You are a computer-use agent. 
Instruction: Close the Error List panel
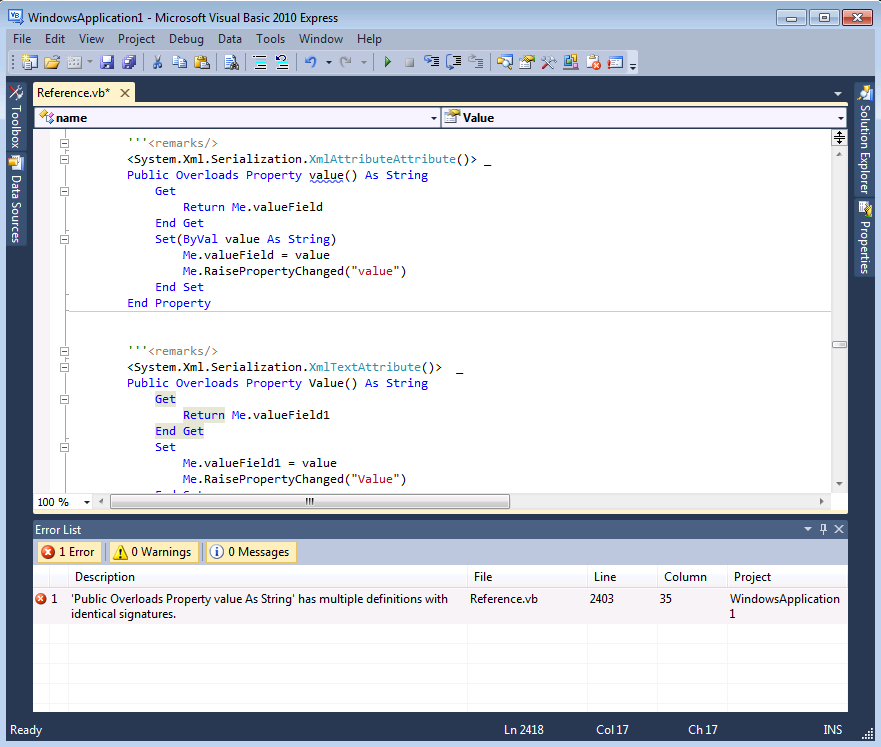pyautogui.click(x=839, y=529)
